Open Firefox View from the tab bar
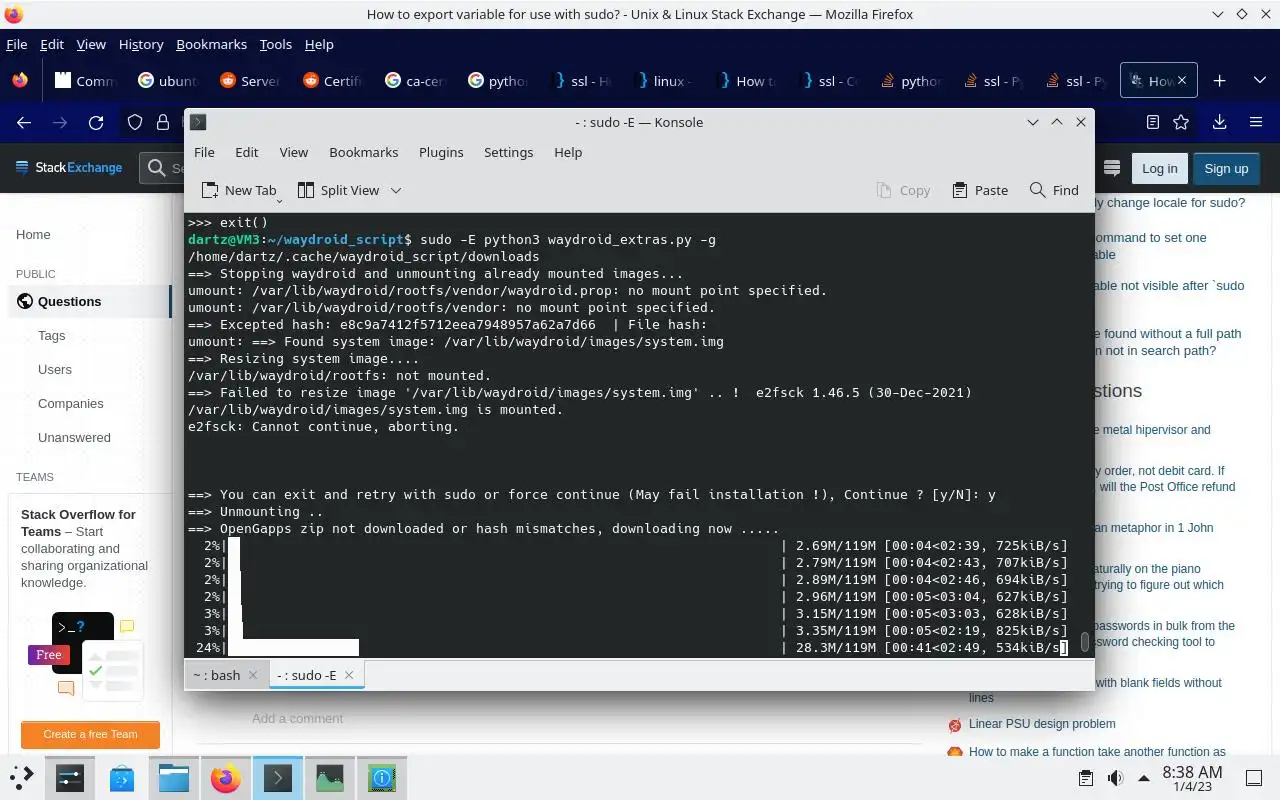 (x=20, y=81)
